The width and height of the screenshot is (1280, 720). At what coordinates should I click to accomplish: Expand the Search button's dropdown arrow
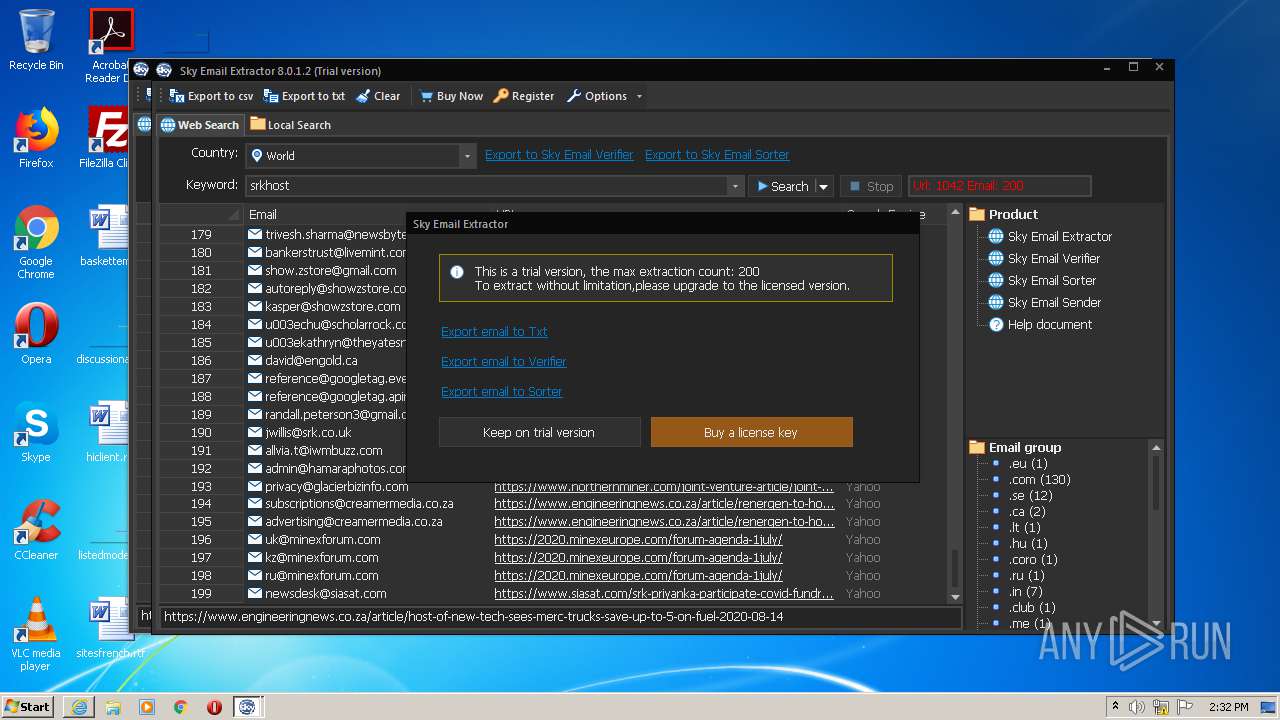824,186
